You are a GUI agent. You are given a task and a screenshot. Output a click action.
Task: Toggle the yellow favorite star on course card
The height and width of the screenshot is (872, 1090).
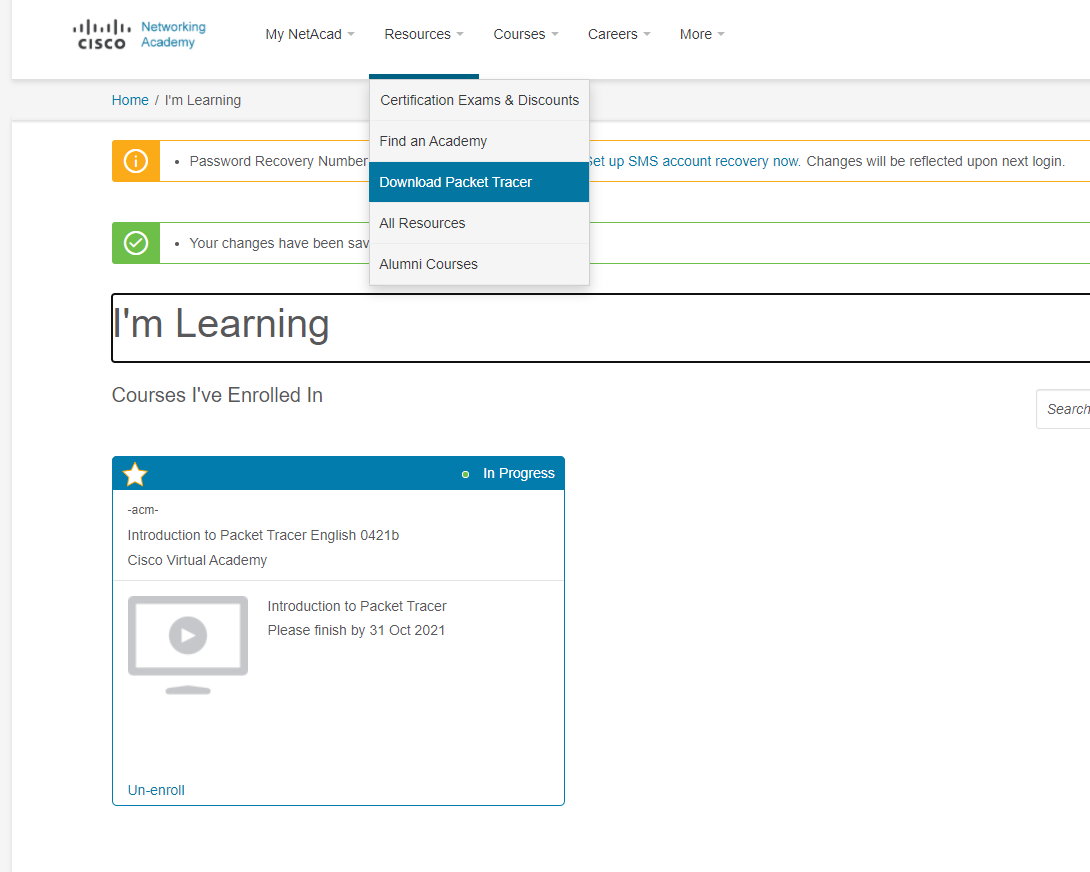pos(135,475)
